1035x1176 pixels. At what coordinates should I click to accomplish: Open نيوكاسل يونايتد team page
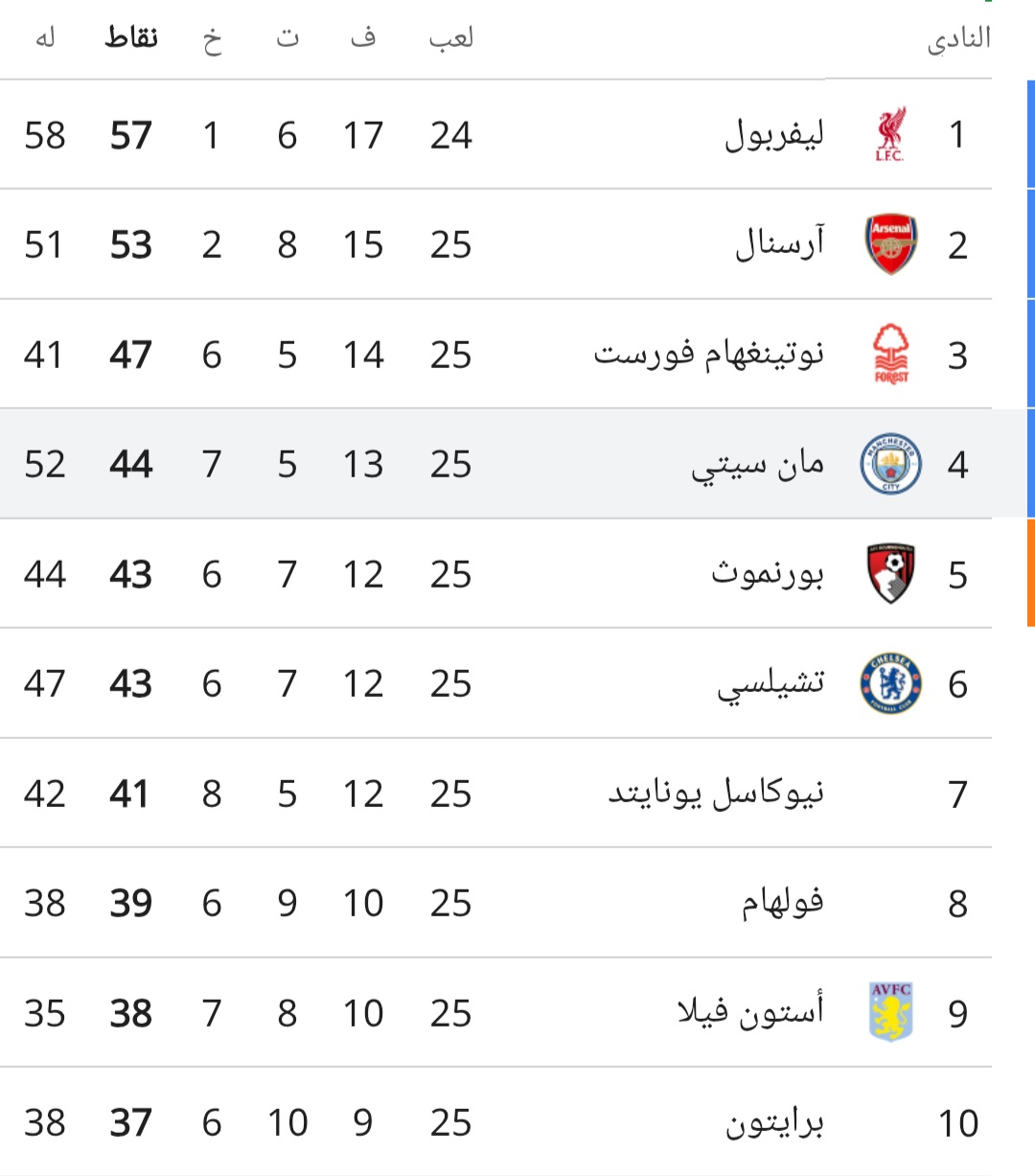716,794
